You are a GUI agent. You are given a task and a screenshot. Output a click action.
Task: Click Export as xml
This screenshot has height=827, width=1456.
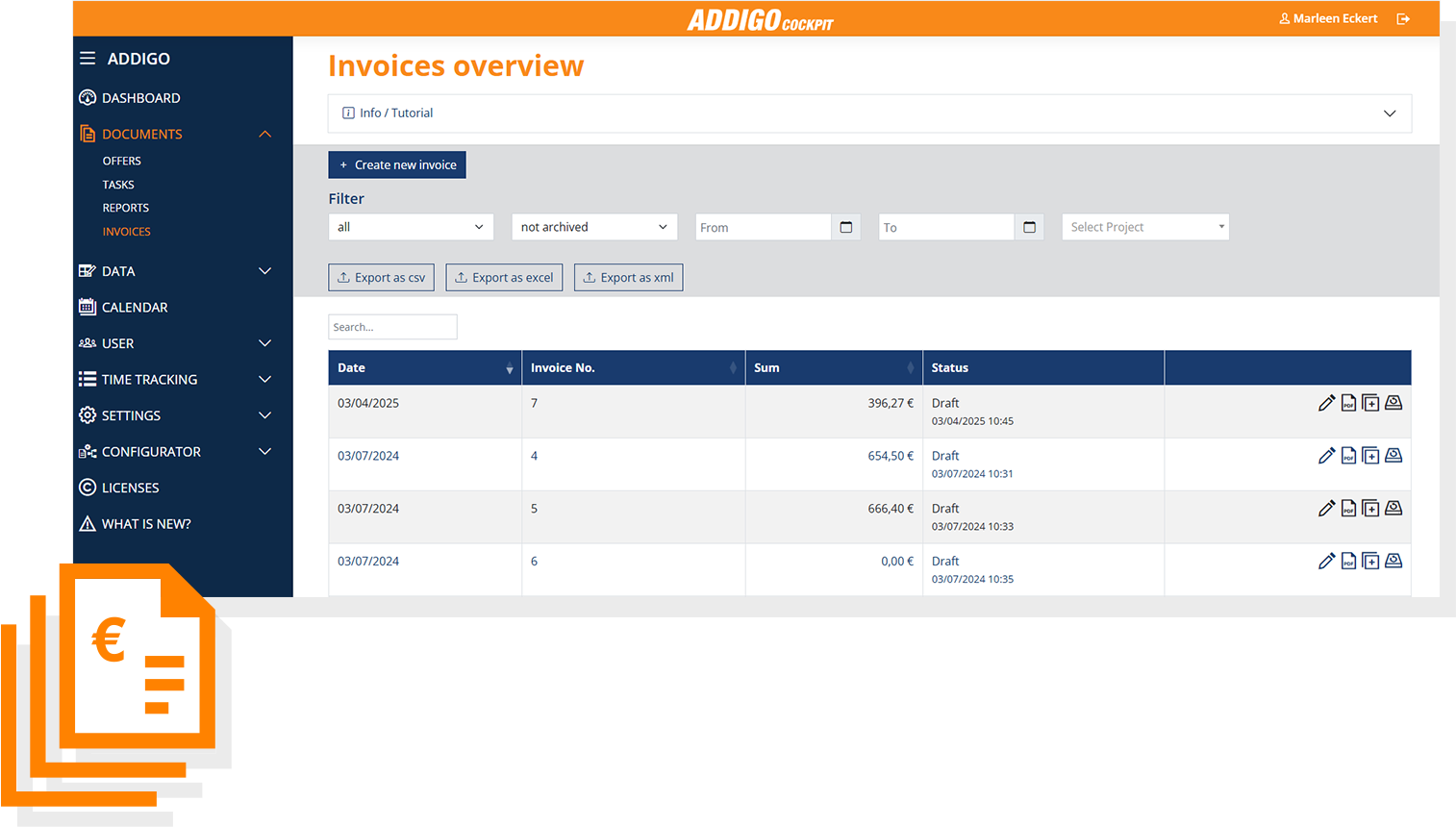[x=628, y=278]
